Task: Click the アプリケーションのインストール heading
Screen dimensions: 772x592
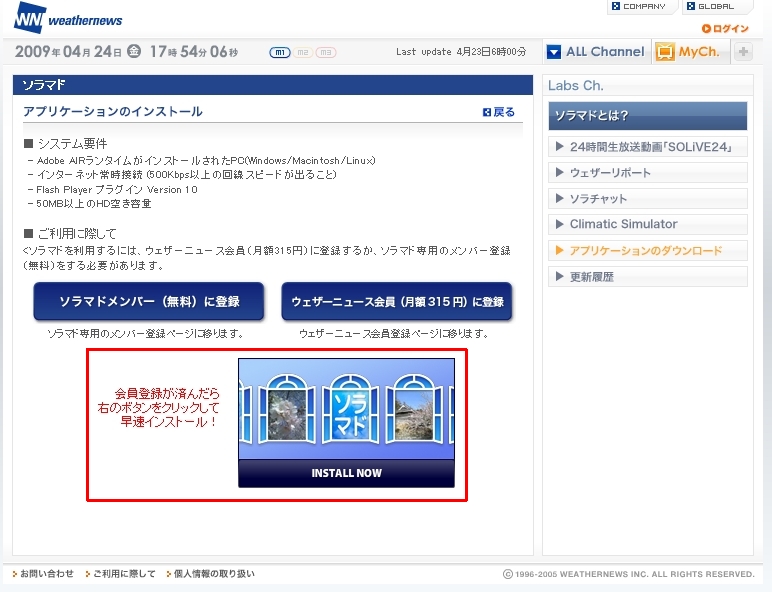Action: 113,112
